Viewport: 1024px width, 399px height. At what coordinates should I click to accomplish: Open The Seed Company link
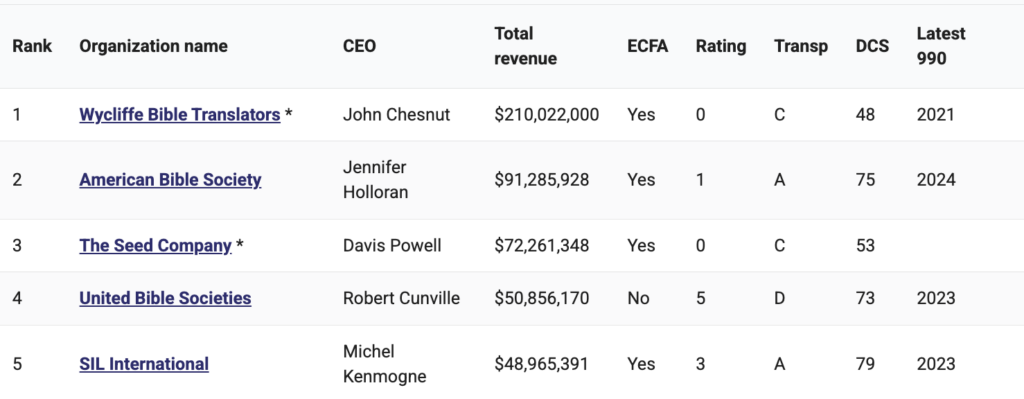(x=155, y=246)
